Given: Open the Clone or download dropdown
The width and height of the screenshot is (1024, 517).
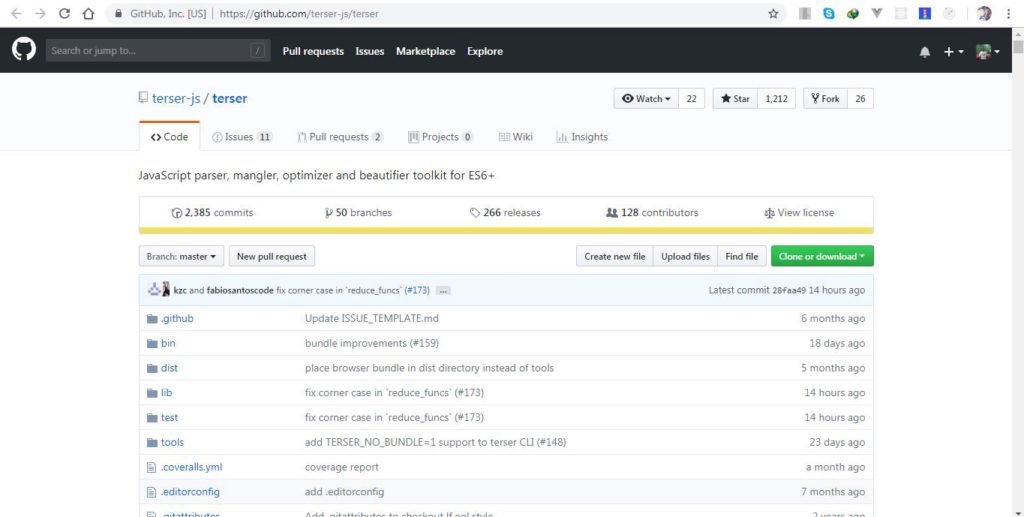Looking at the screenshot, I should [822, 257].
